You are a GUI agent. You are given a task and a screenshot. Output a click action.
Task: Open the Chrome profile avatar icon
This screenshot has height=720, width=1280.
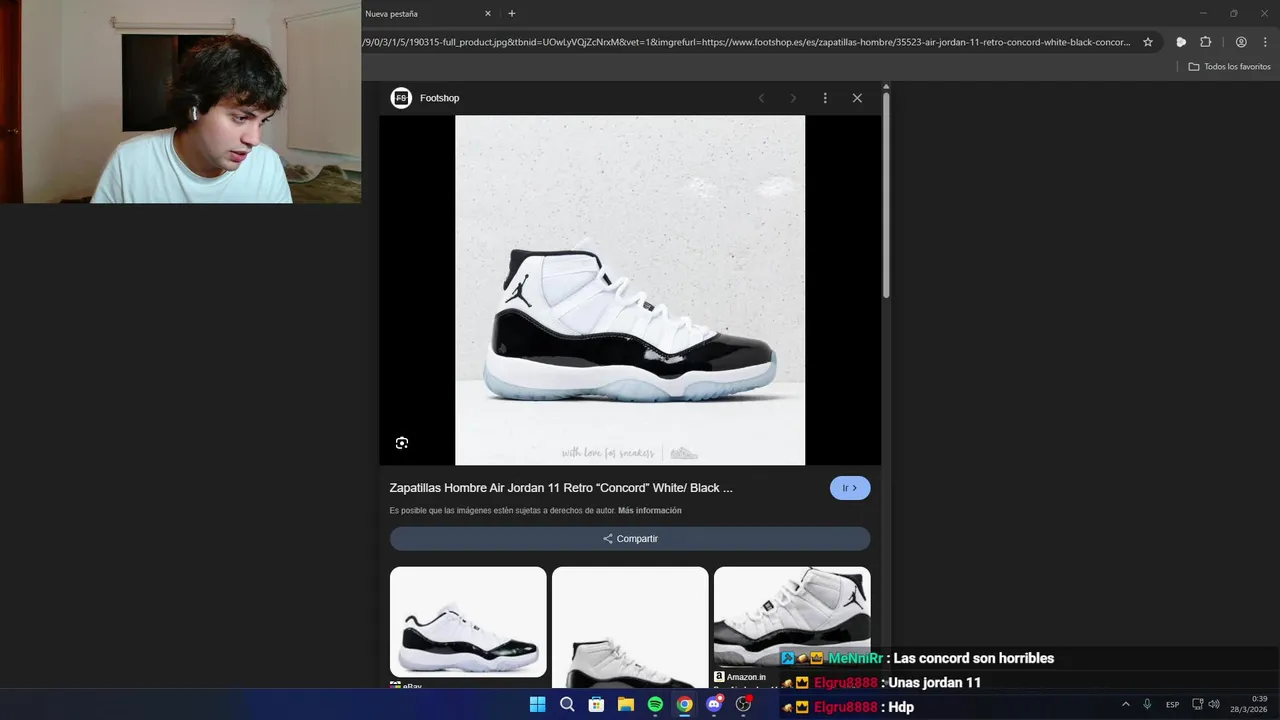1241,42
